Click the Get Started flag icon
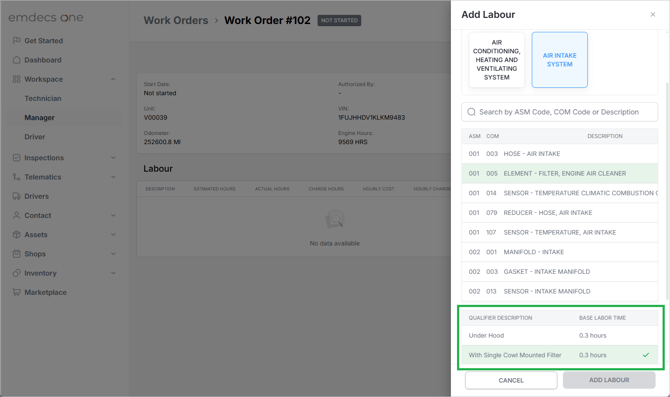 (x=16, y=41)
